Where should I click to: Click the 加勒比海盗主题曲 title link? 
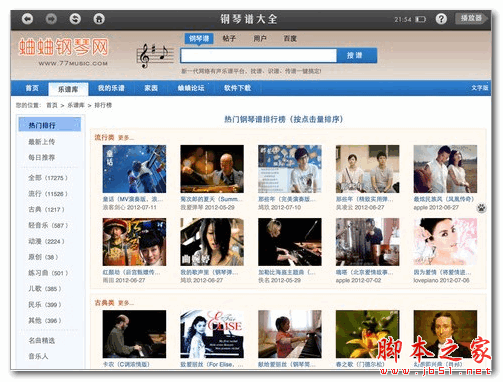[287, 272]
